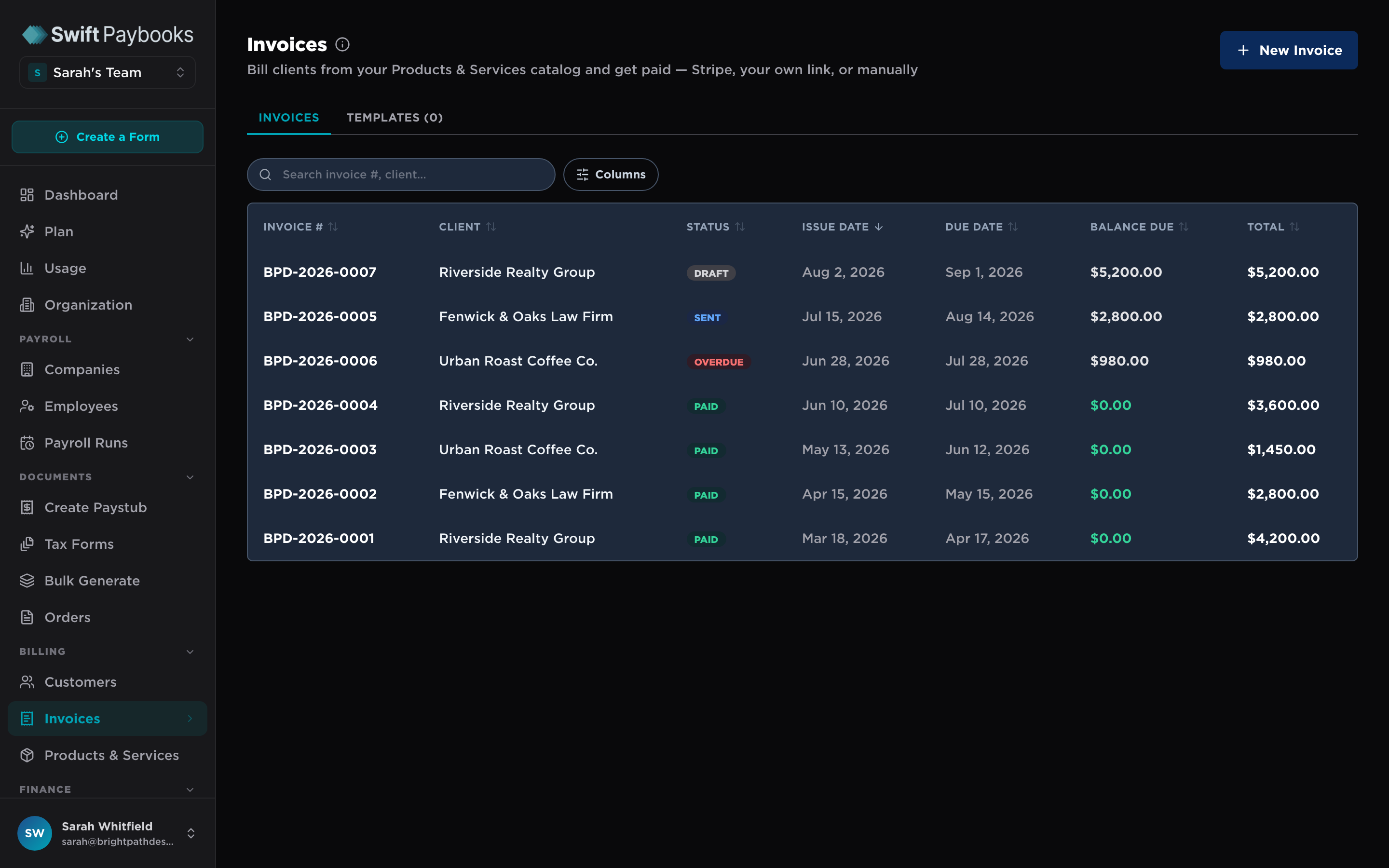Focus the Search invoice field
1389x868 pixels.
pyautogui.click(x=401, y=175)
